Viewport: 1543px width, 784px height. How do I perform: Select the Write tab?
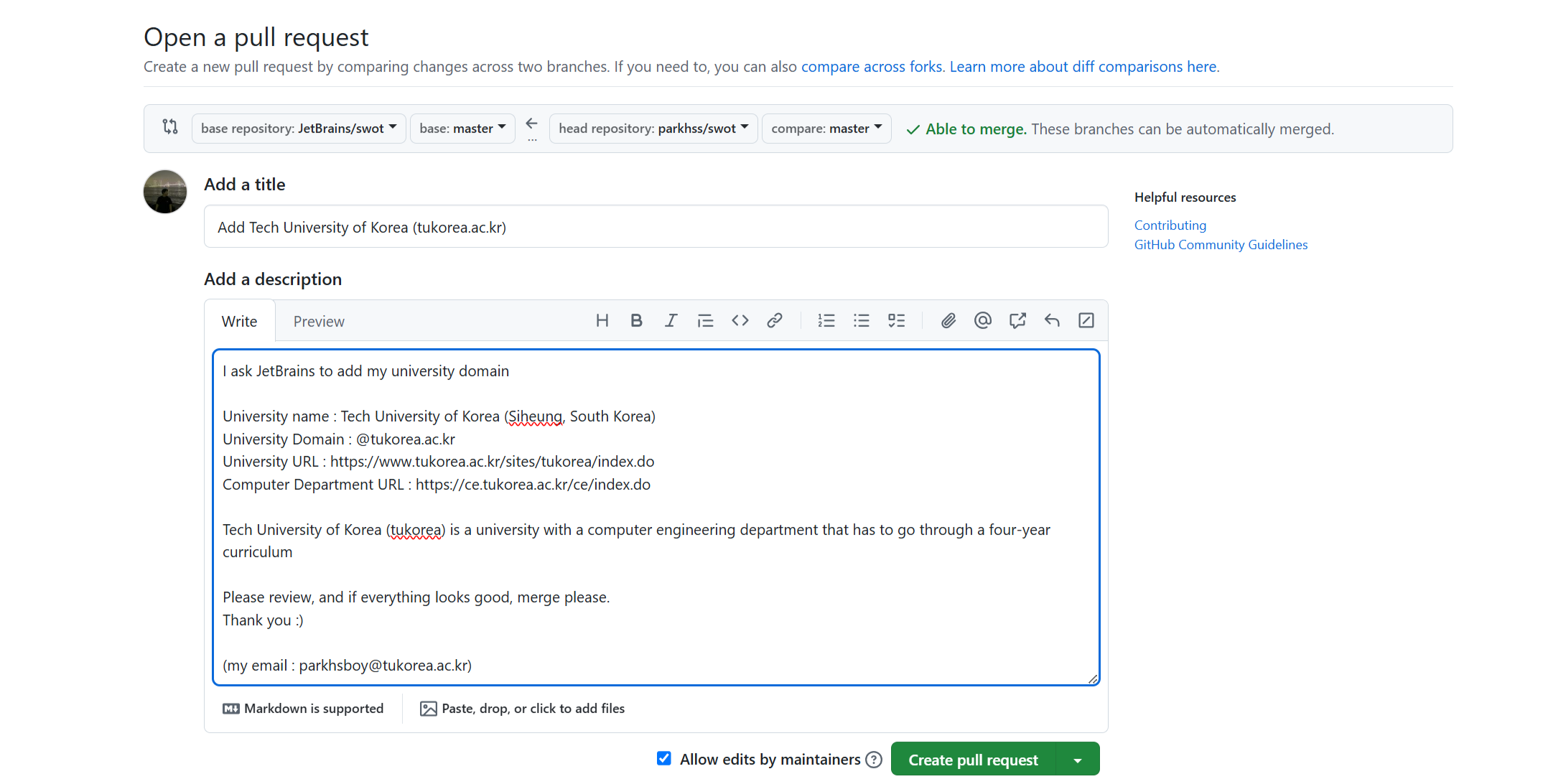(239, 322)
